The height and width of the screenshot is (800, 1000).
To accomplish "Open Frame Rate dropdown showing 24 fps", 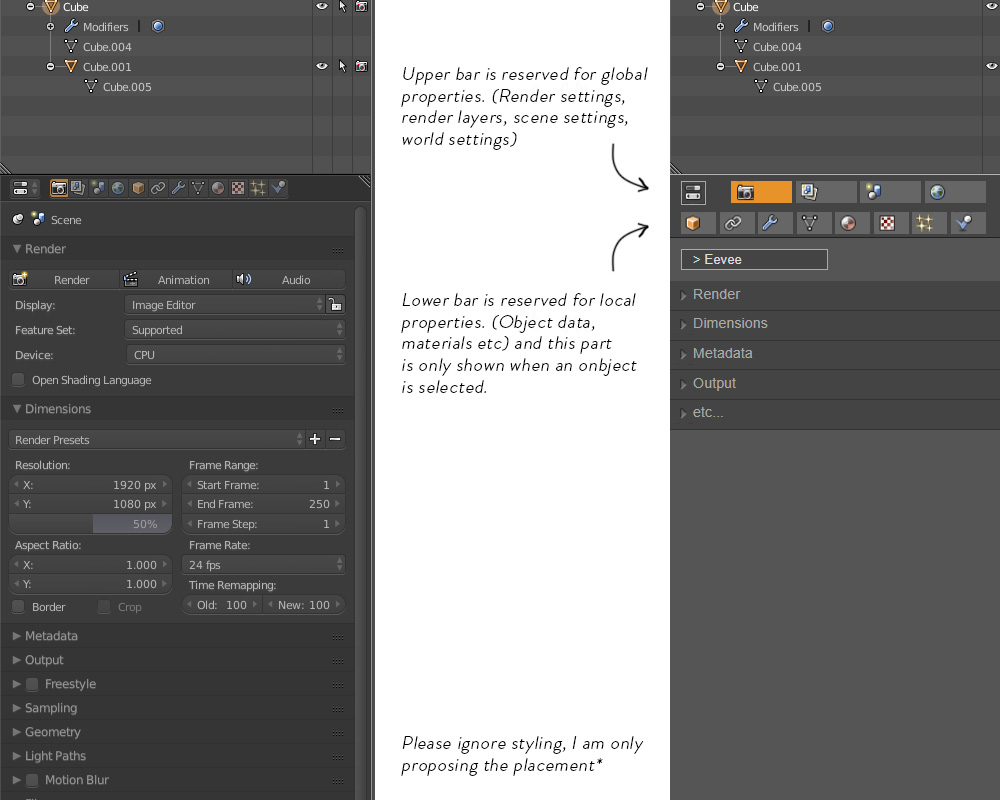I will [264, 565].
